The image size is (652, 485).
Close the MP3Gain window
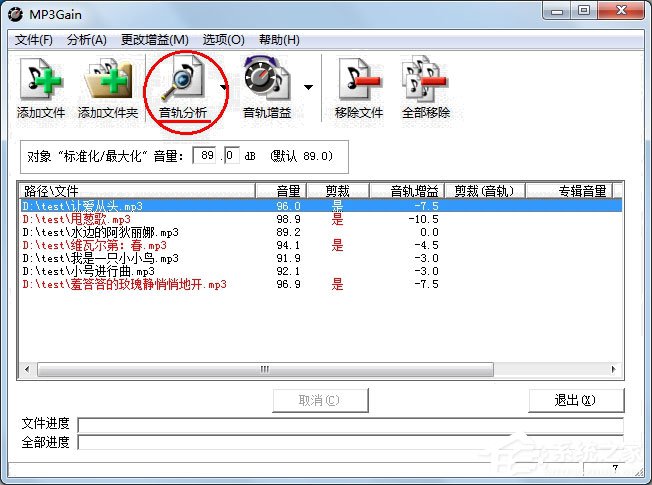click(x=621, y=11)
